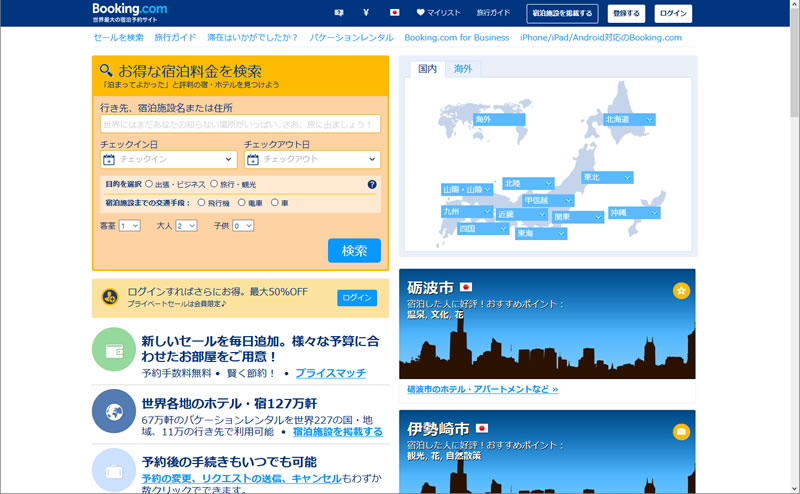Expand the 関東 region dropdown

[x=578, y=217]
